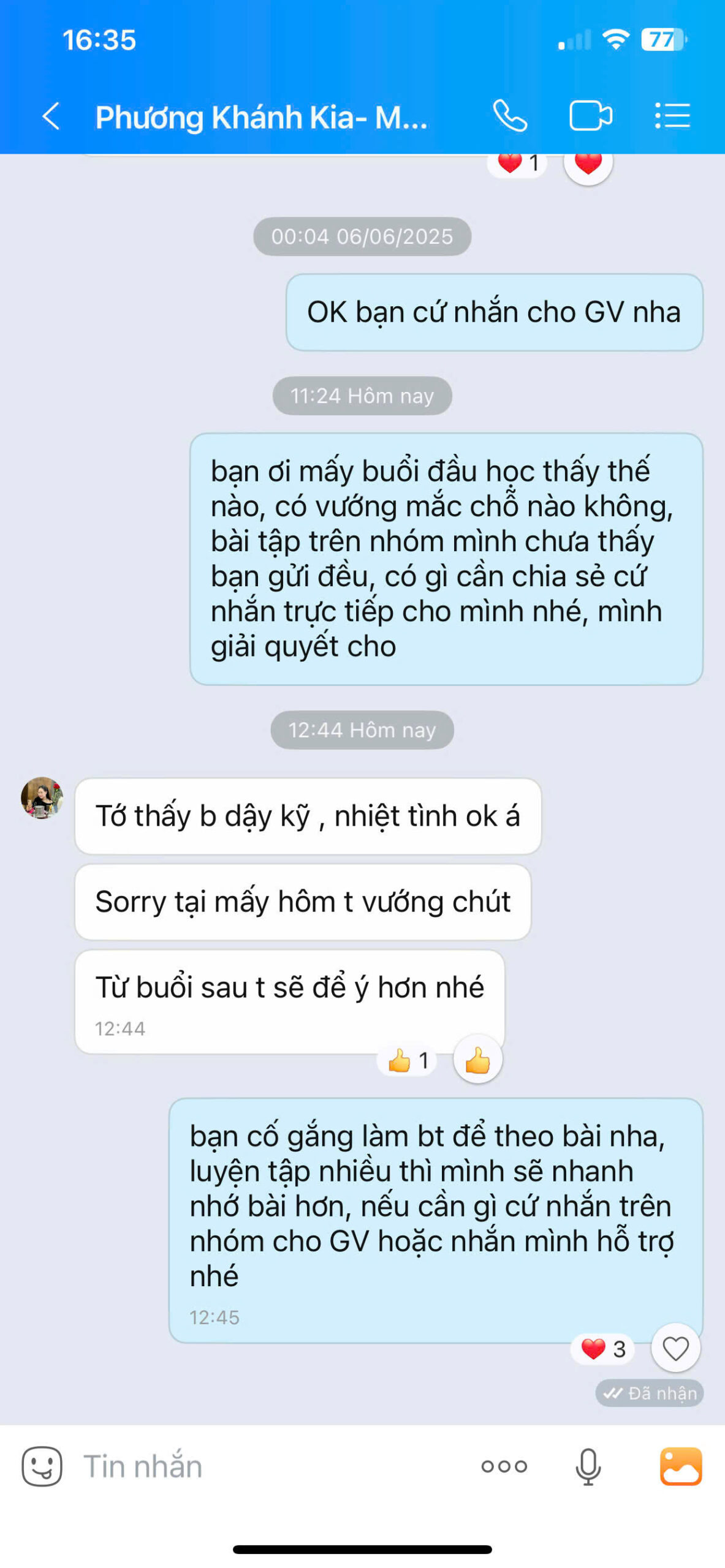Tap the 'Đã nhận' delivery status label
725x1568 pixels.
point(650,1393)
